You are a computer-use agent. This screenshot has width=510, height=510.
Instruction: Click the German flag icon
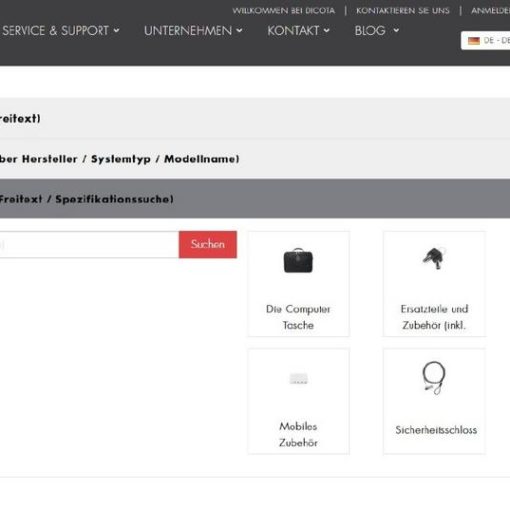click(x=474, y=41)
